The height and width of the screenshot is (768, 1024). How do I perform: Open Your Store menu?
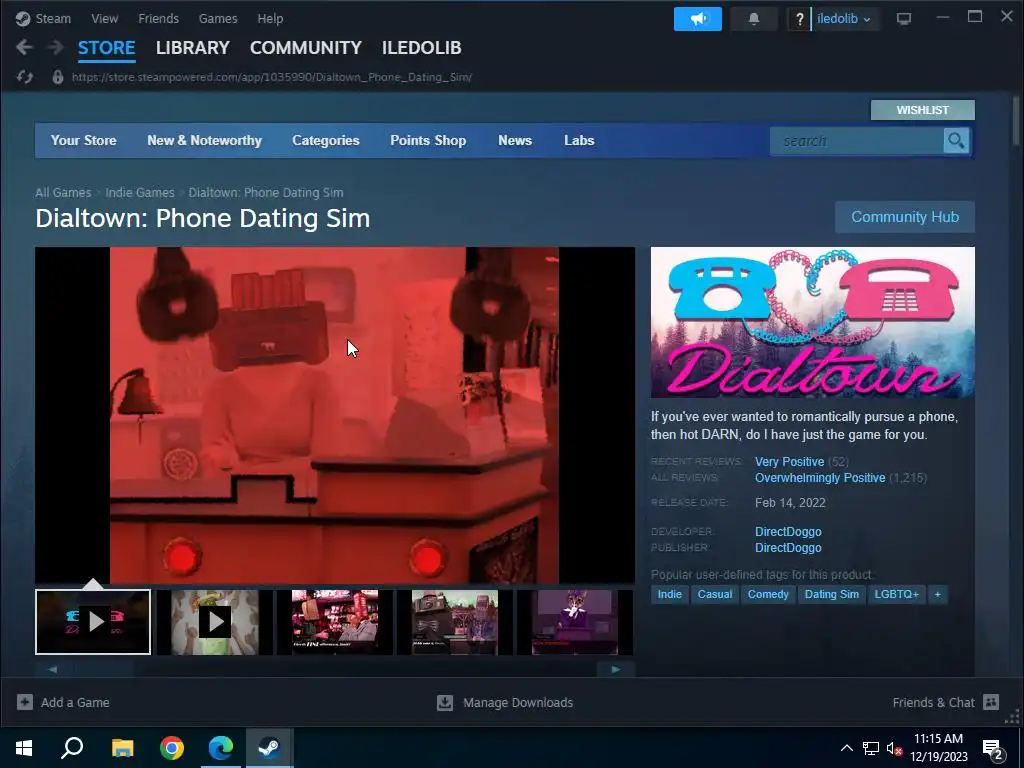[x=84, y=140]
